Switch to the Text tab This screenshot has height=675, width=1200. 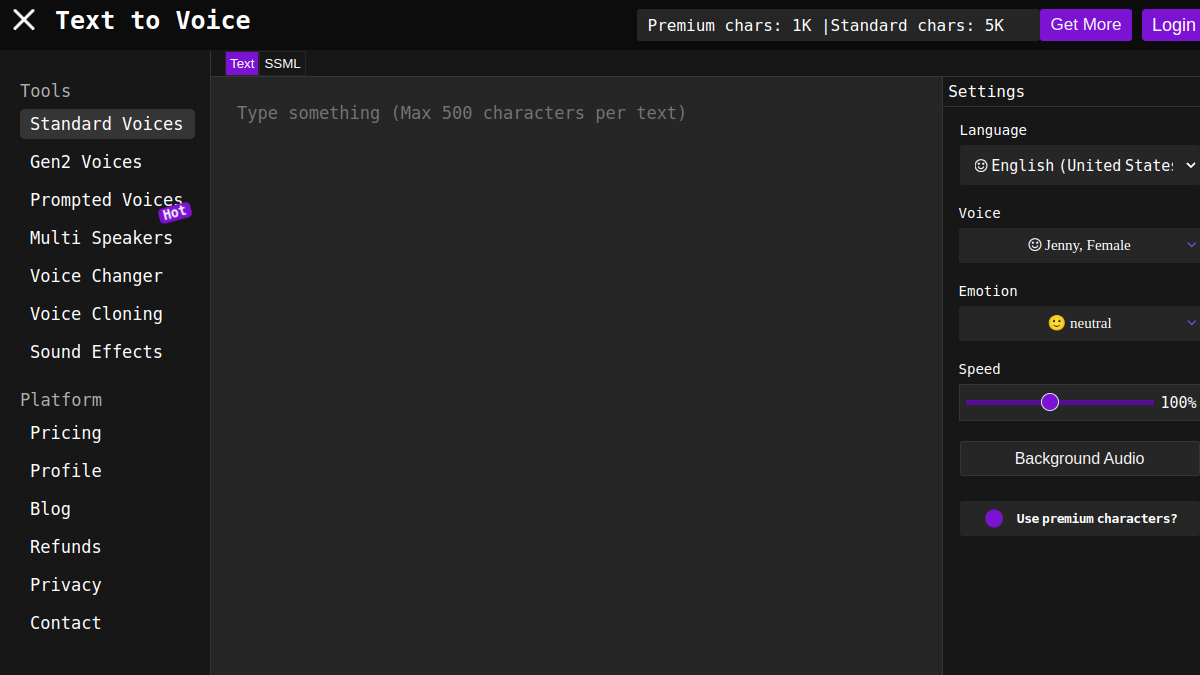coord(242,63)
